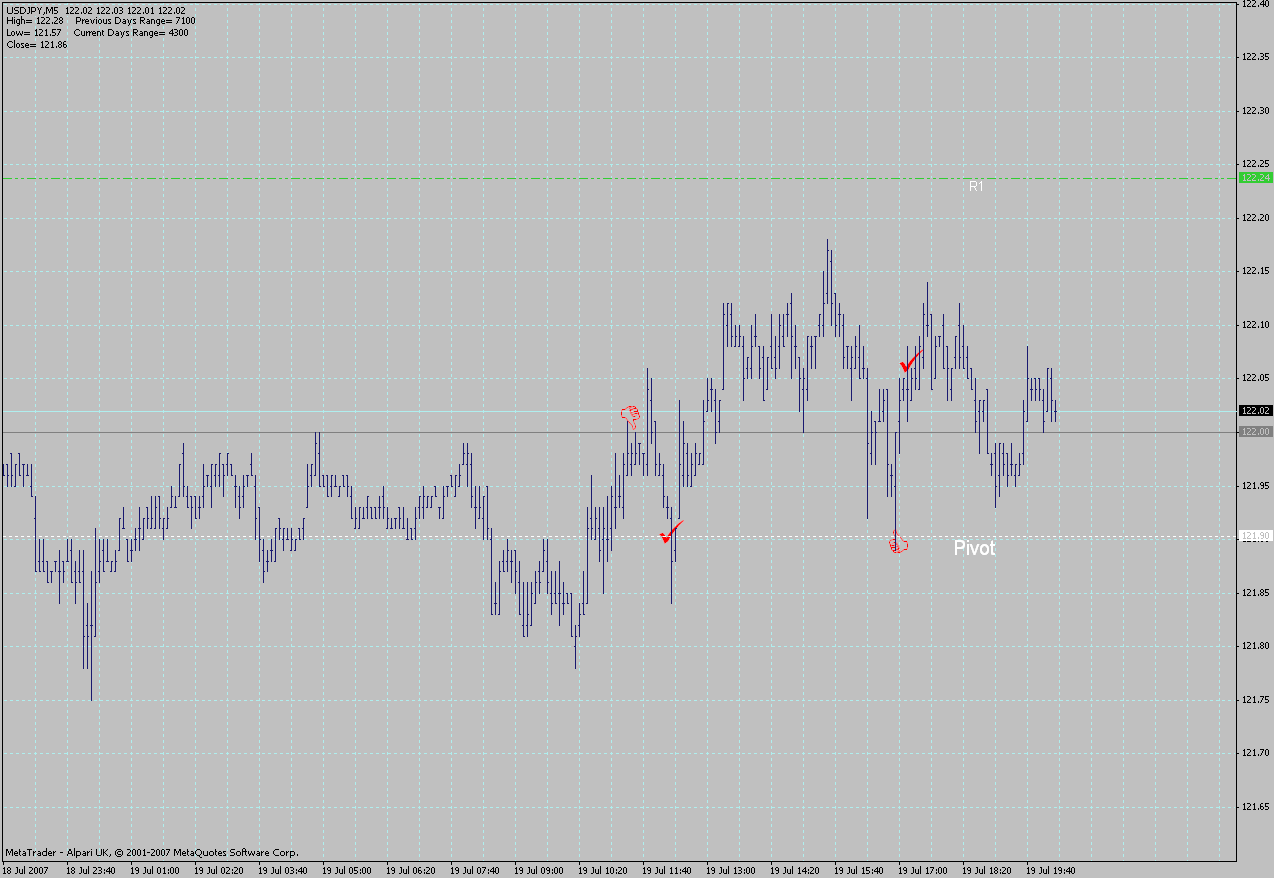Click the MetaTrader - Alpari UK copyright text
1274x878 pixels.
coord(151,853)
